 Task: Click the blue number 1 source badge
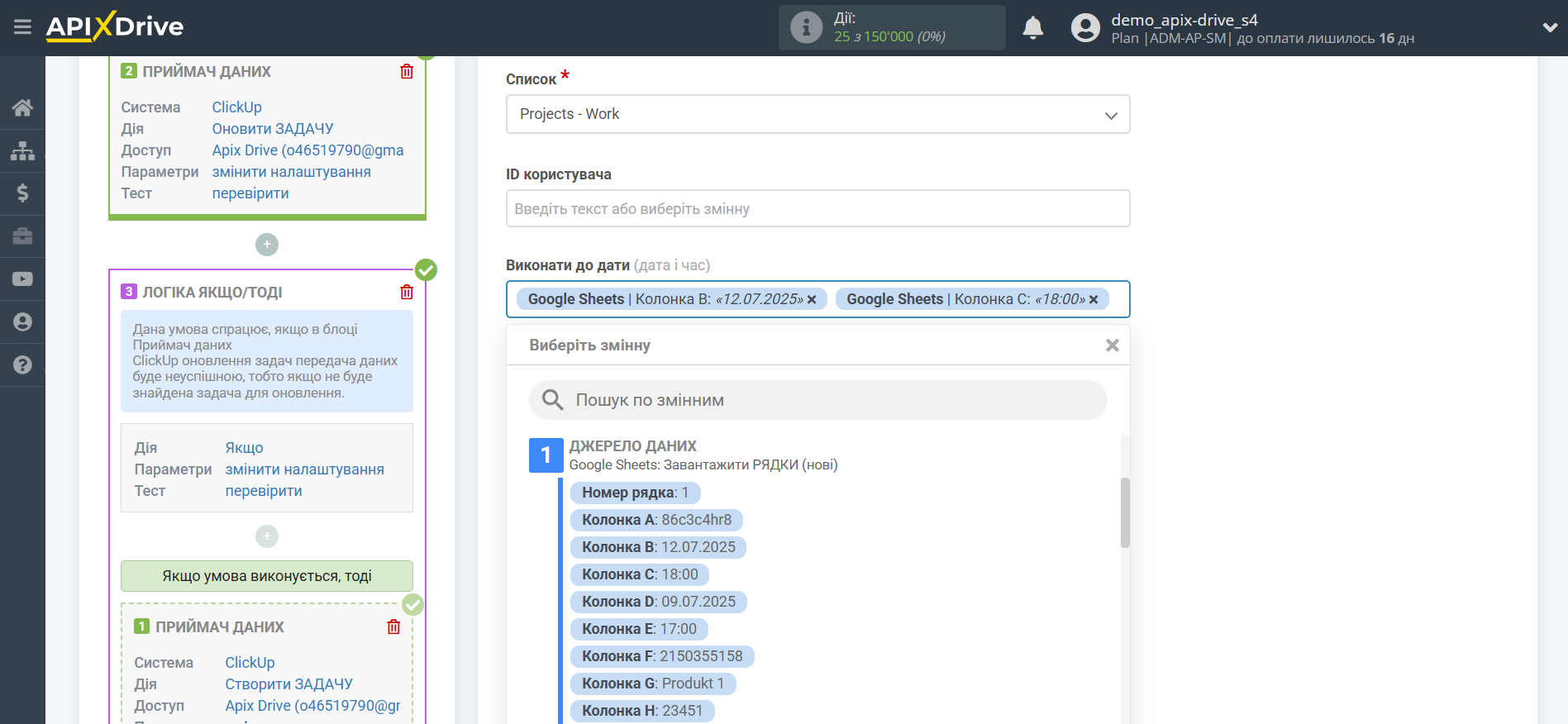coord(546,455)
